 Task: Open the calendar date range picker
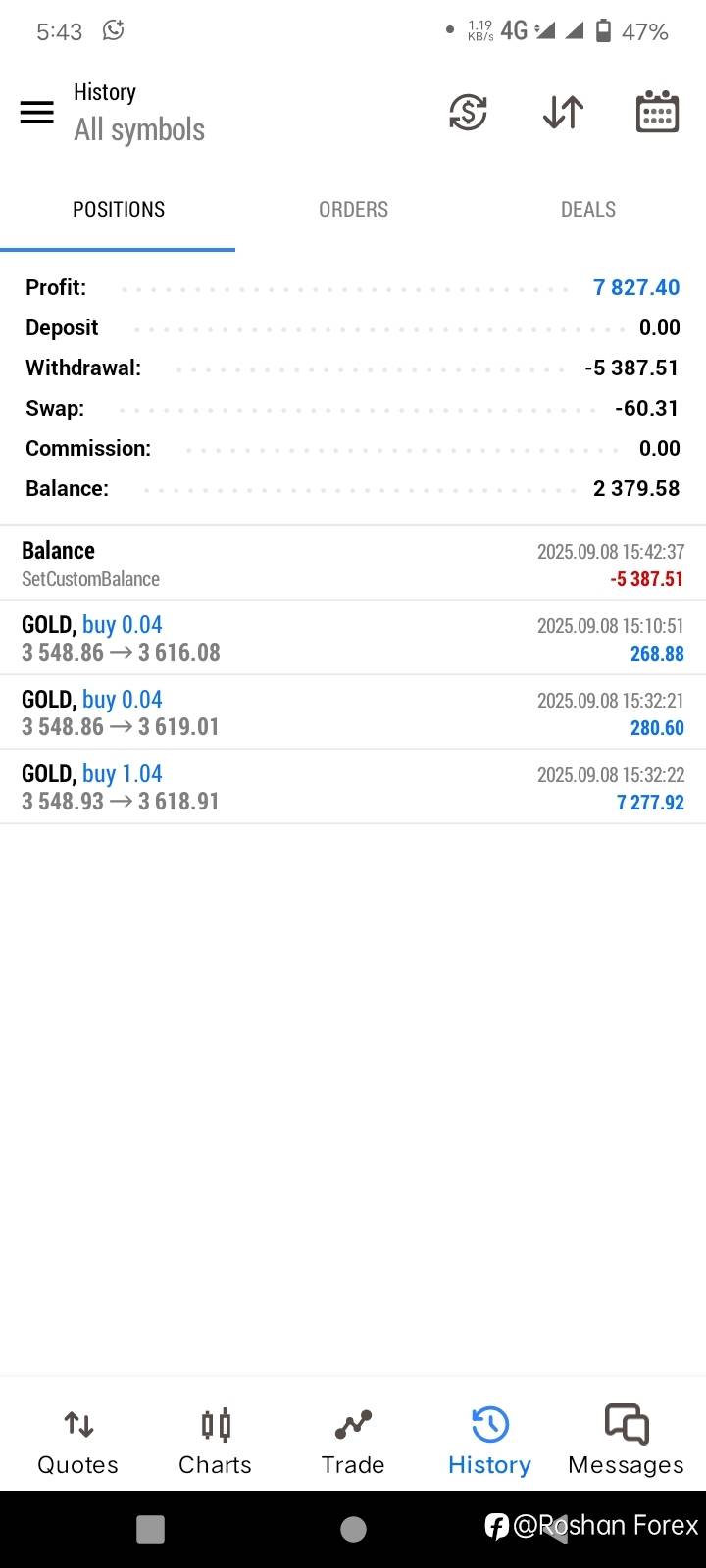[657, 112]
